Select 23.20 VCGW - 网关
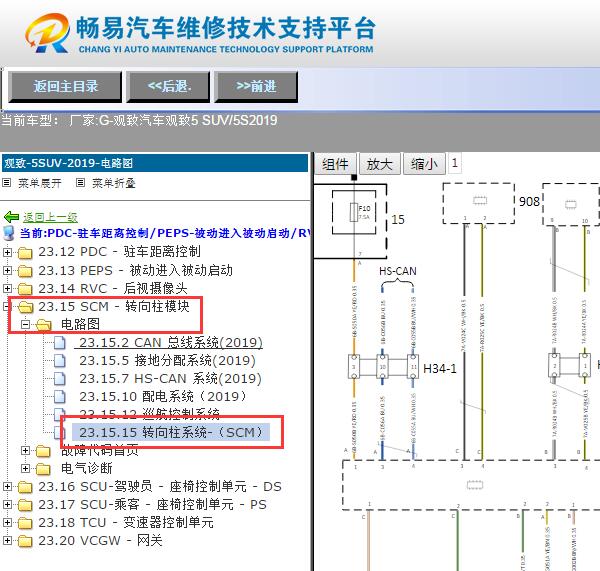 pyautogui.click(x=100, y=540)
